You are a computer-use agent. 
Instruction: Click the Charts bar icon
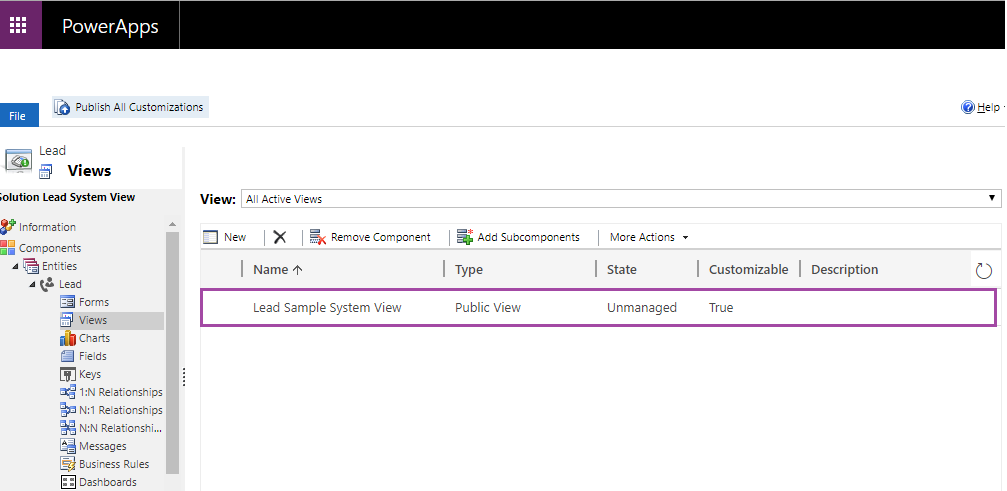(67, 338)
